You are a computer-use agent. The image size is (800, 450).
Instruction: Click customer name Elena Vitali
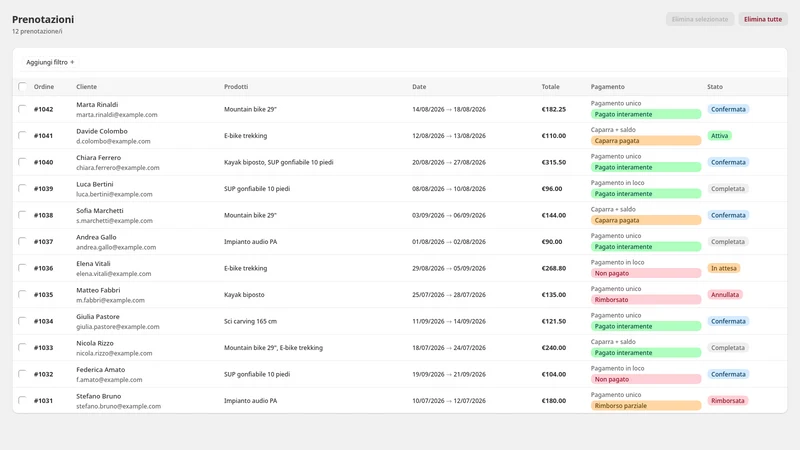tap(93, 264)
